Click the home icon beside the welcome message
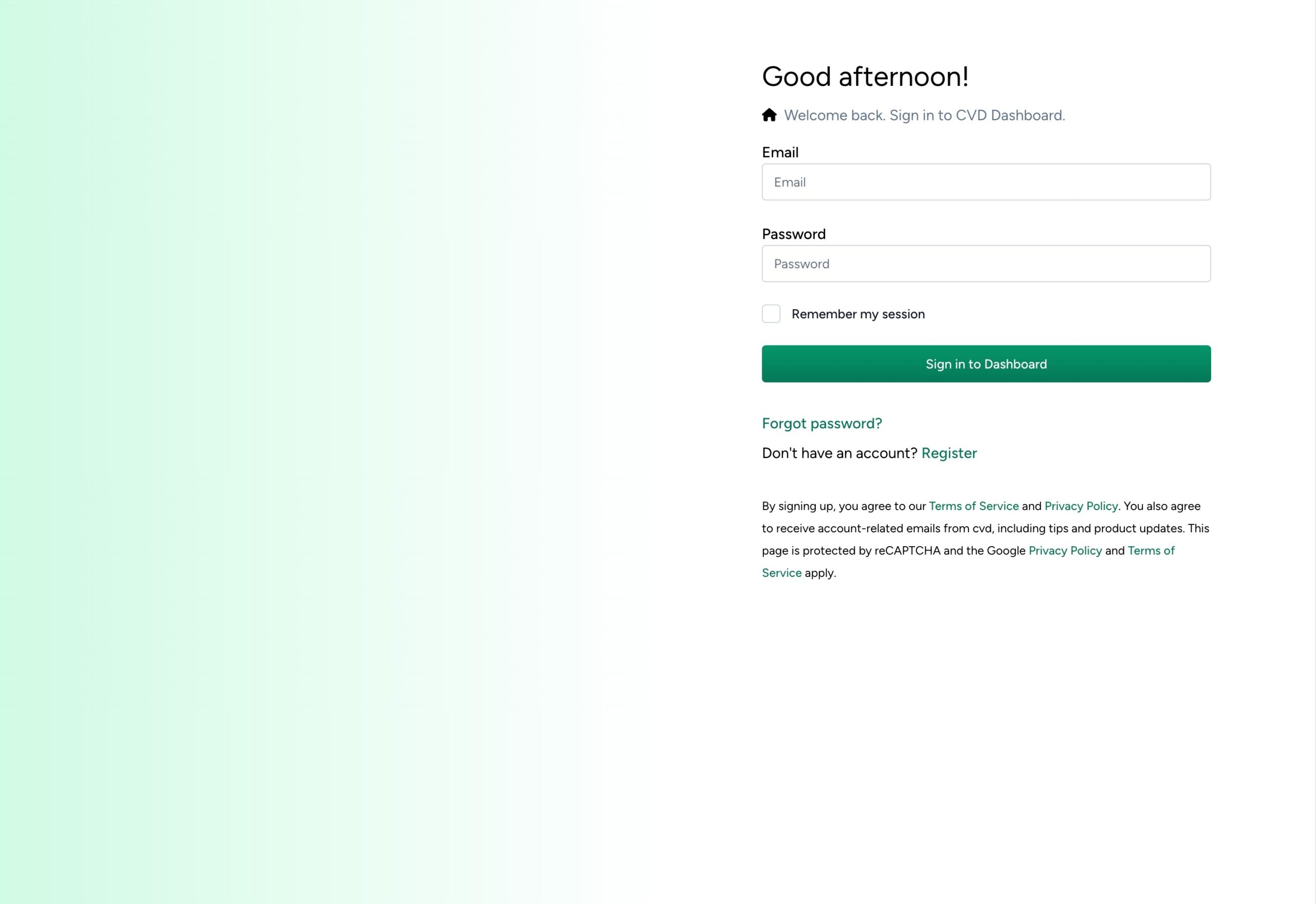Viewport: 1316px width, 904px height. [769, 115]
